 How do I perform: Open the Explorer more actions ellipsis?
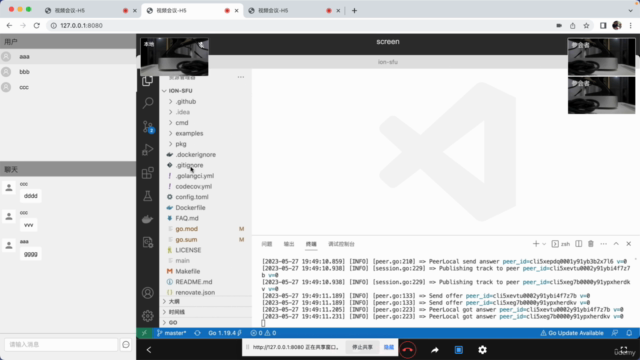[241, 77]
